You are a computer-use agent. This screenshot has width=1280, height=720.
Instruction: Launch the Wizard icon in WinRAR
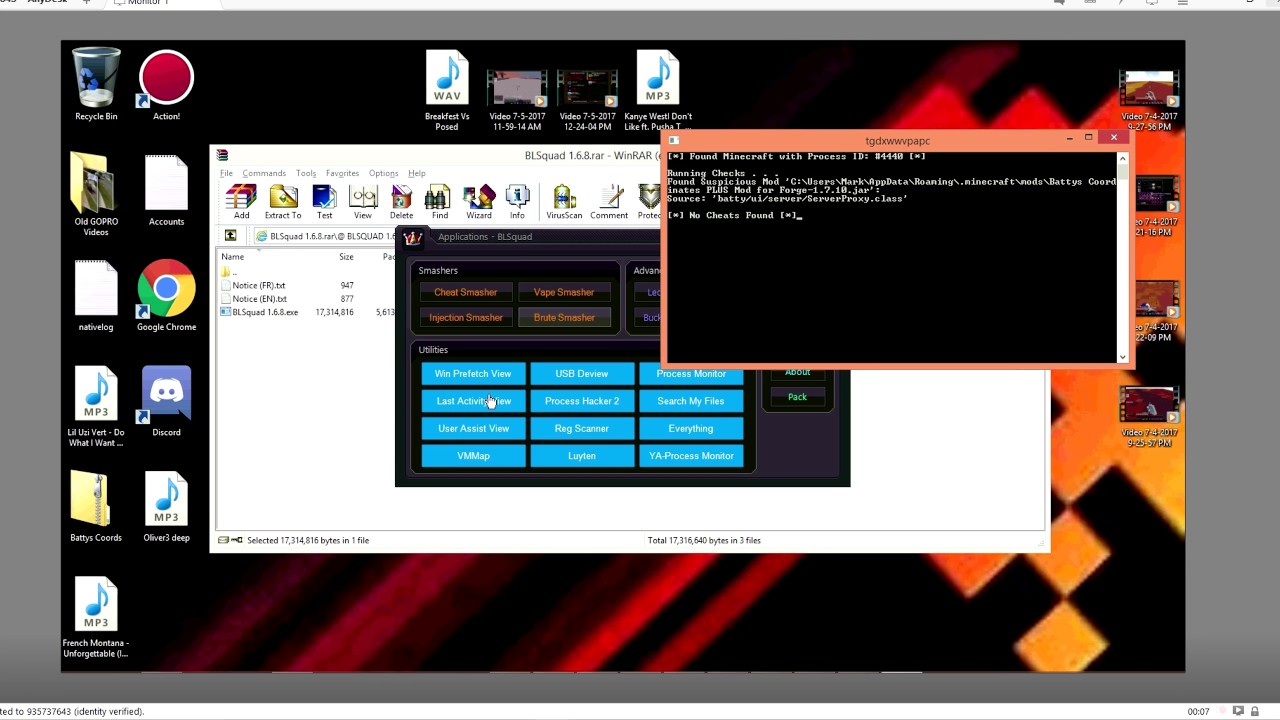pos(479,201)
